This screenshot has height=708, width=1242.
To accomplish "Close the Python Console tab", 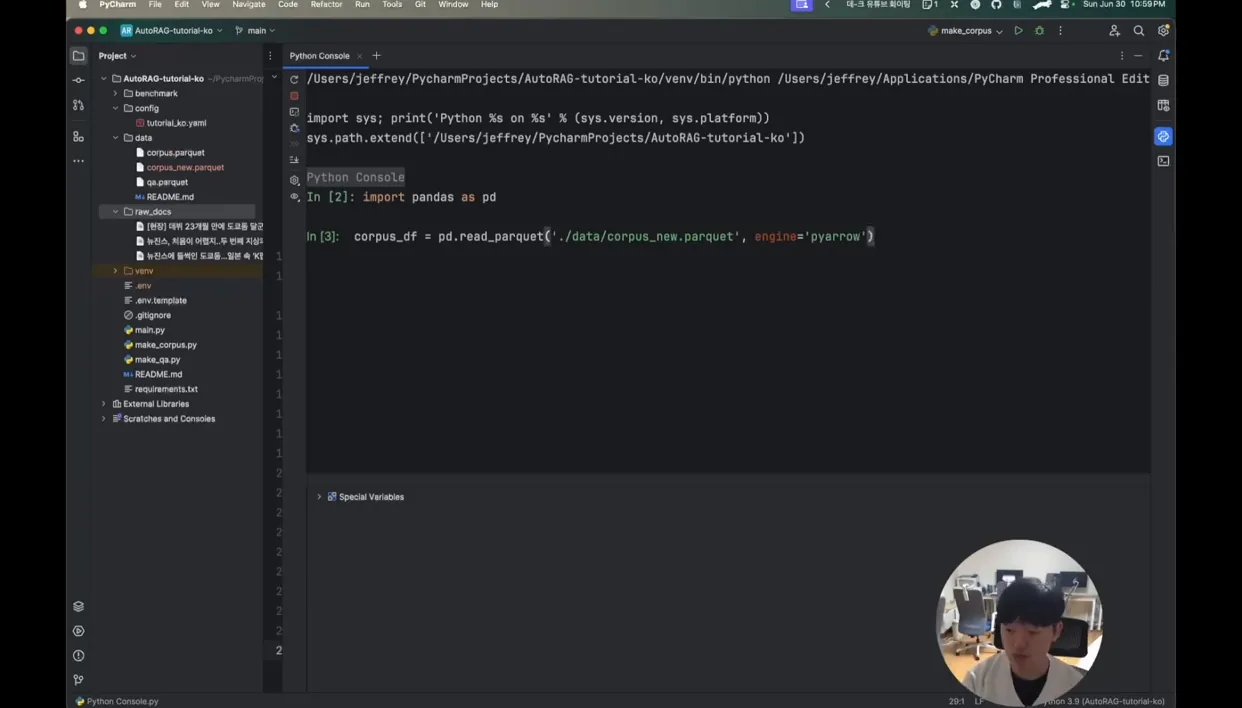I will pyautogui.click(x=360, y=56).
